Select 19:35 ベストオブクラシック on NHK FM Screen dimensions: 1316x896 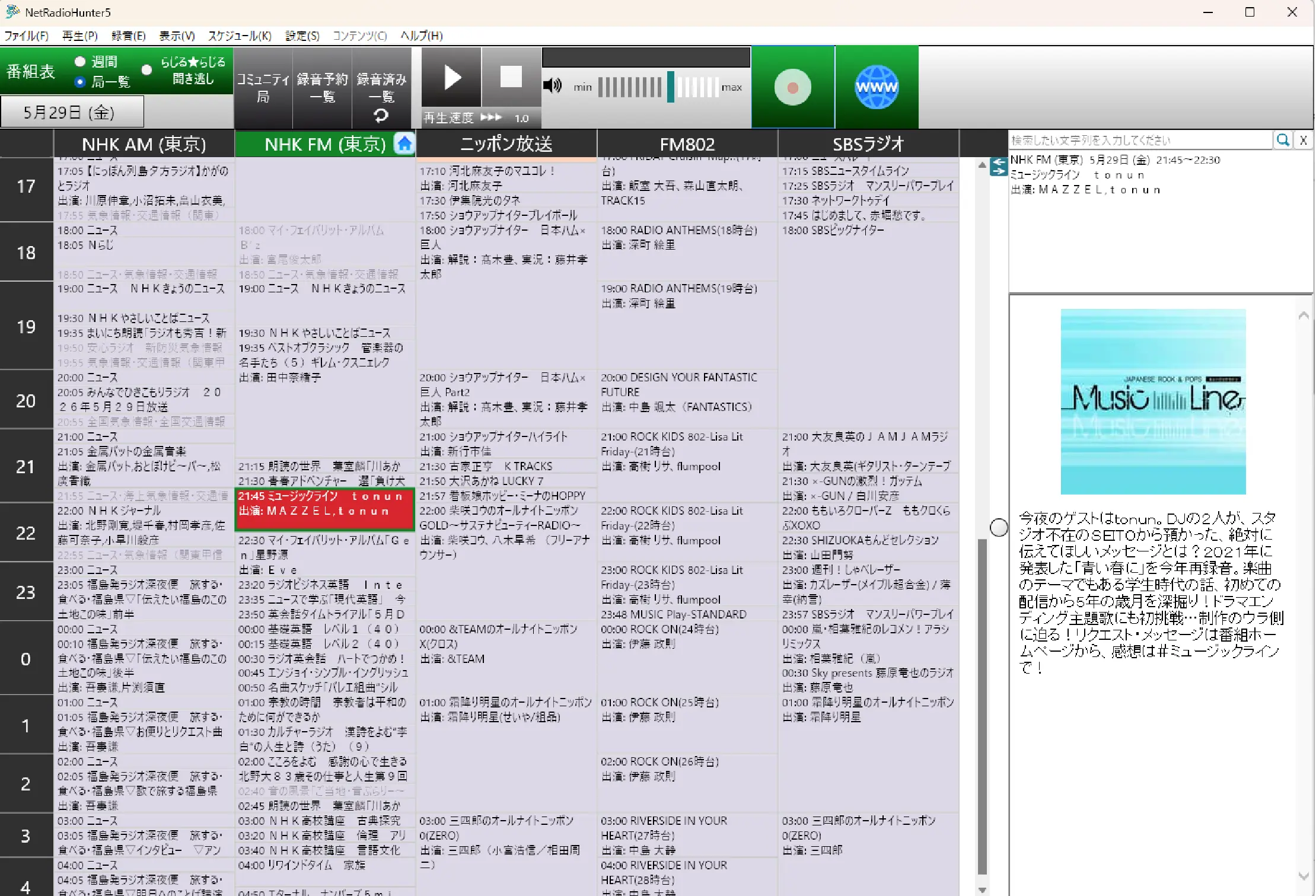pos(324,392)
